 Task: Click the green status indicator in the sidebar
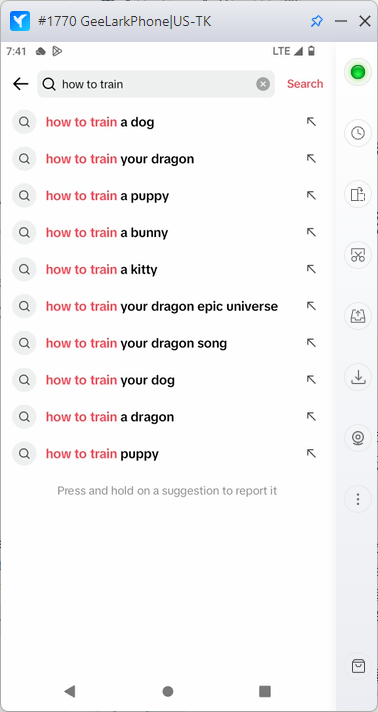coord(358,72)
